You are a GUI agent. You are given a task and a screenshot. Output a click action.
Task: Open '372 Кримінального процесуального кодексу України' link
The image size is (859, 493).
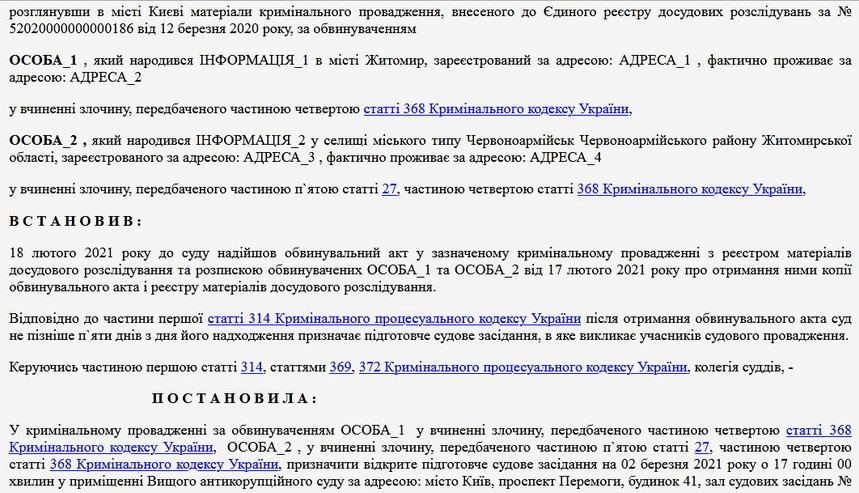[x=523, y=367]
